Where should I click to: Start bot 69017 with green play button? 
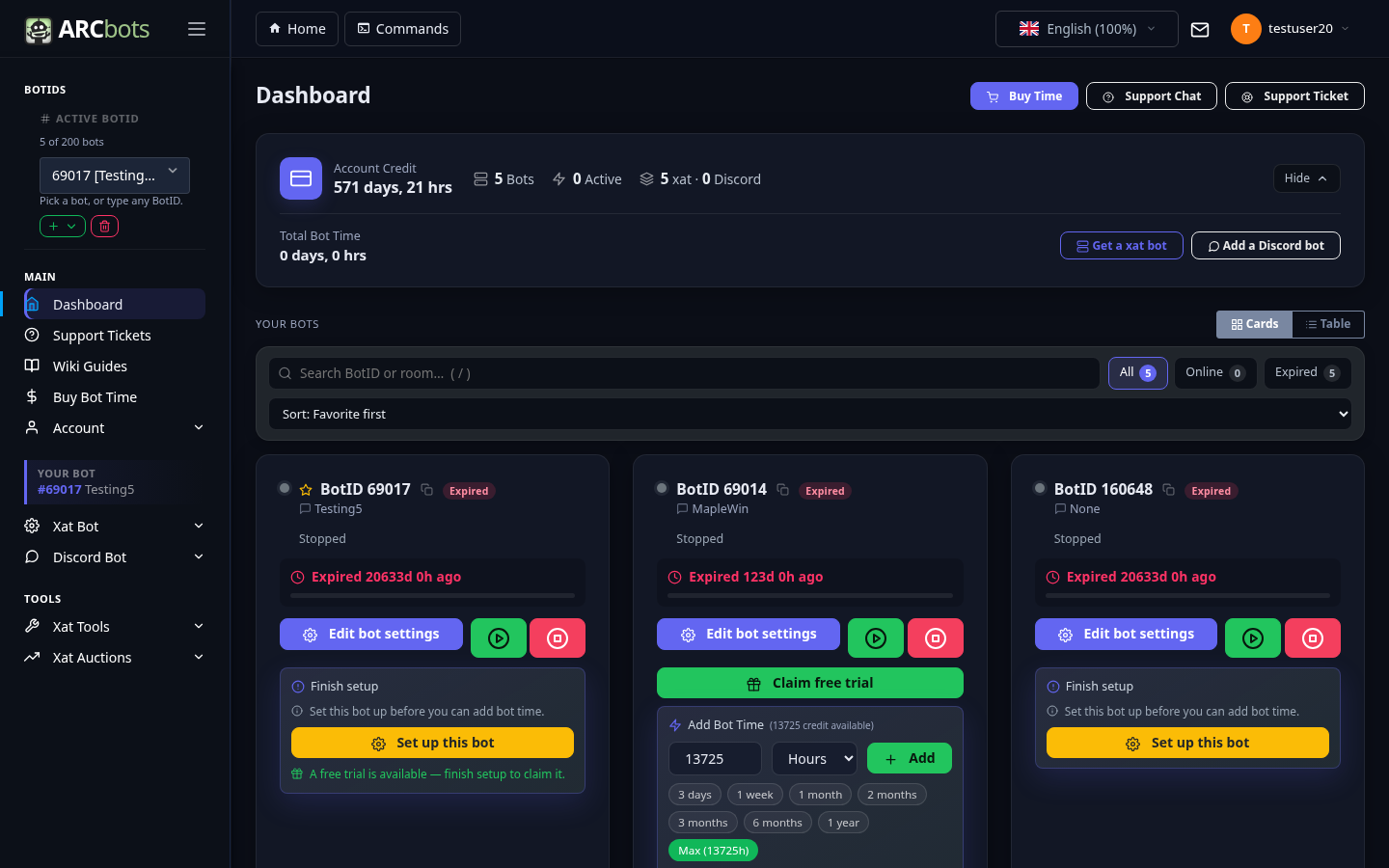point(499,637)
